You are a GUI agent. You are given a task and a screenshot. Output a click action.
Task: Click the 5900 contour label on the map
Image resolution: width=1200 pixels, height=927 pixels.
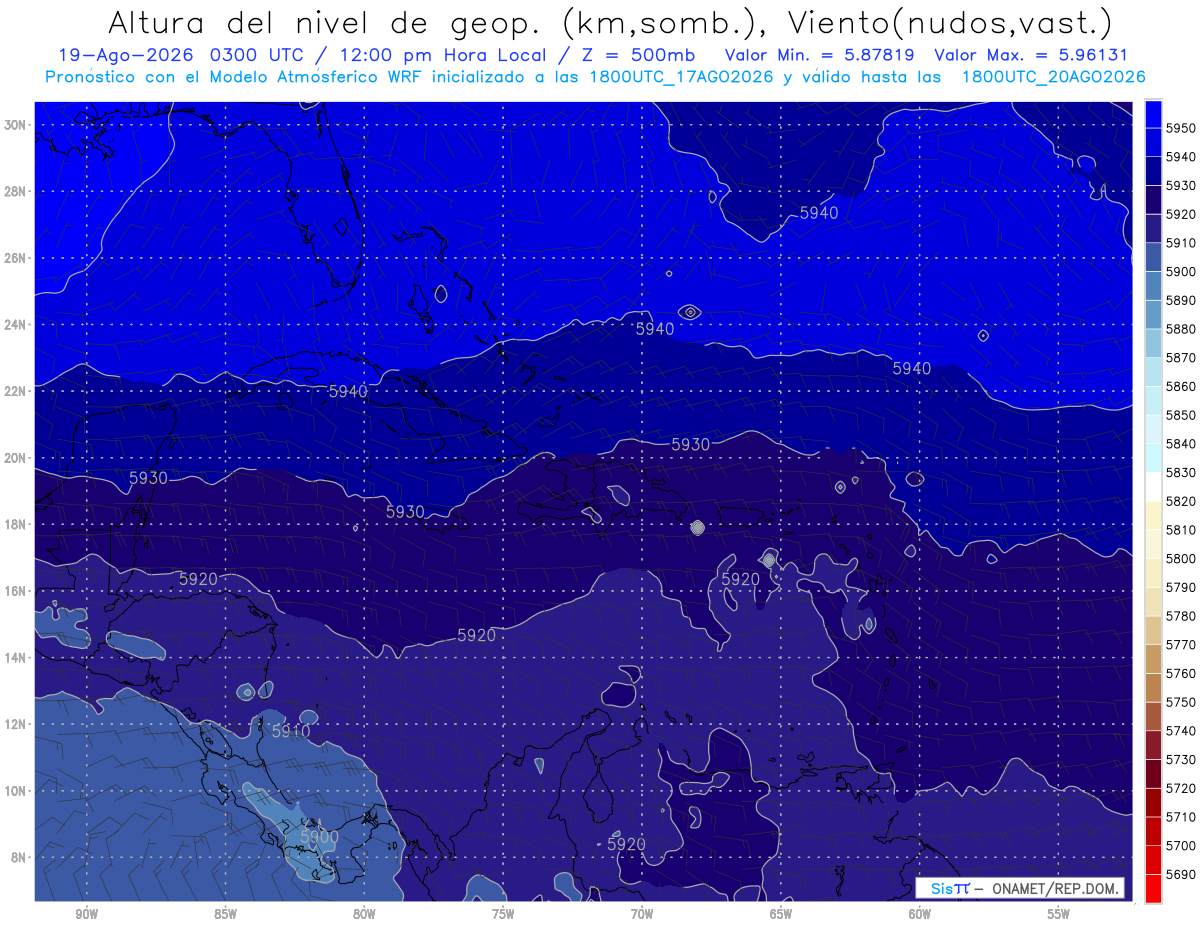click(319, 836)
